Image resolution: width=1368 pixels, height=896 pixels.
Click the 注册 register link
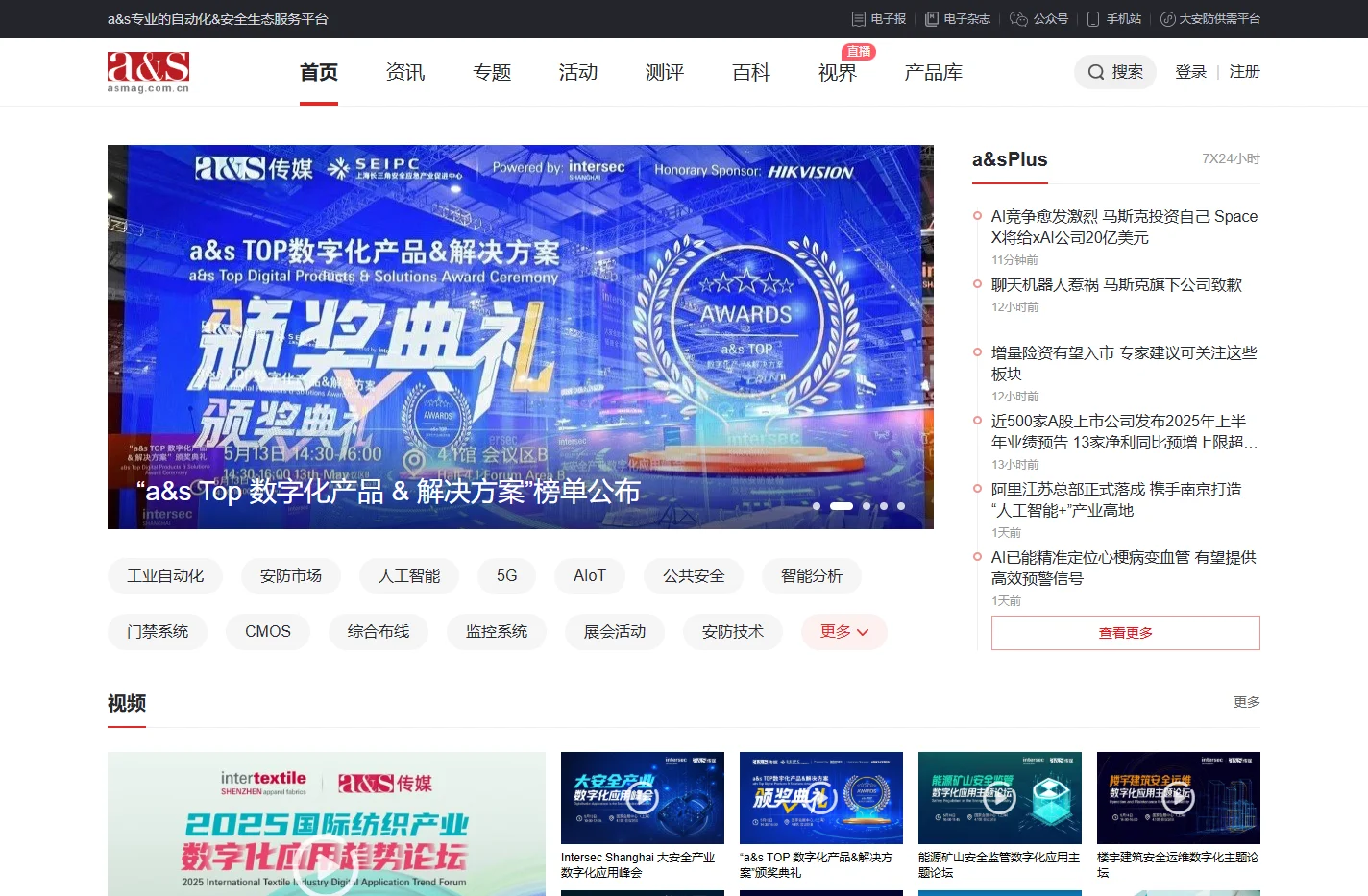(1245, 72)
